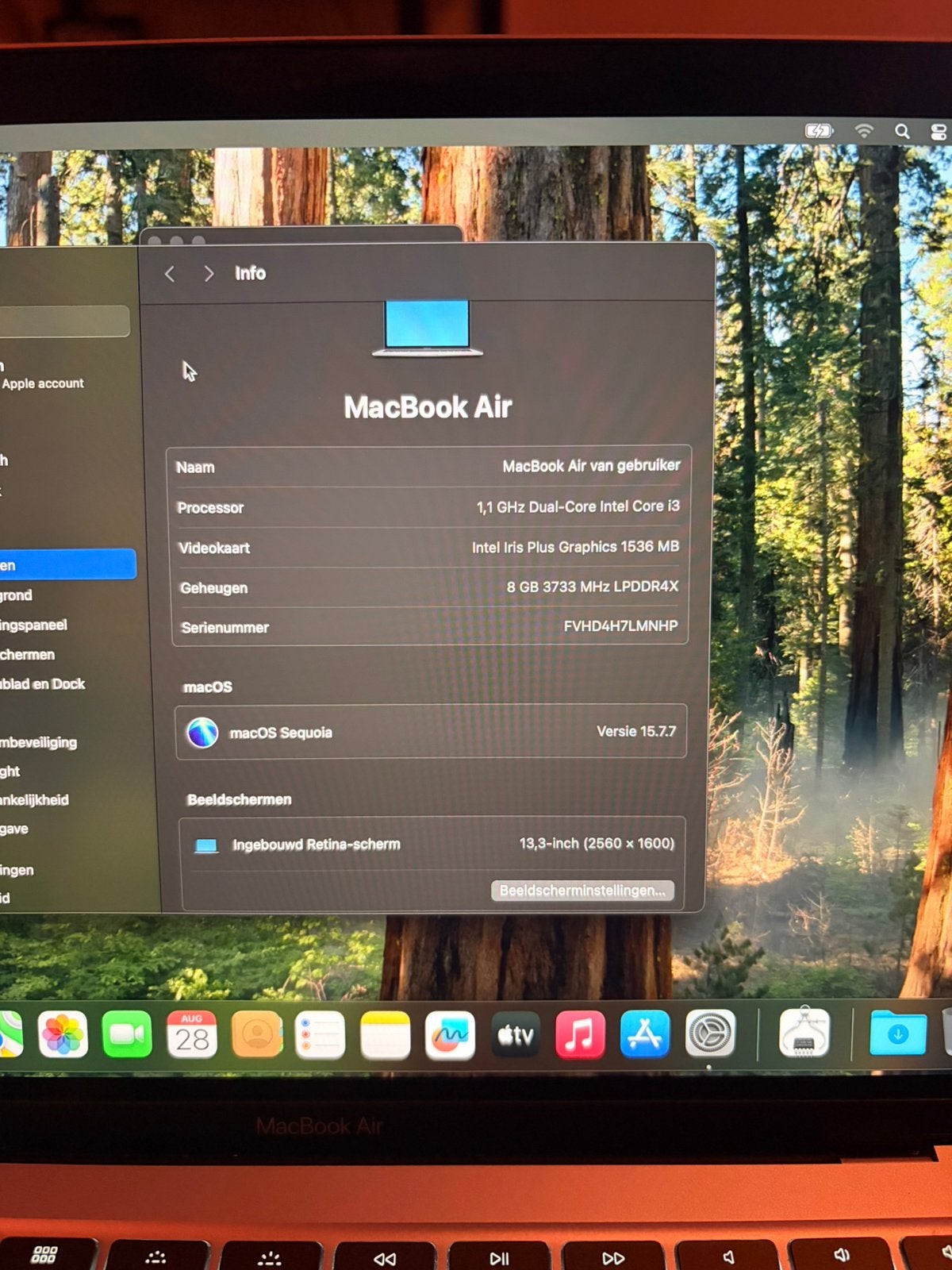Select sidebar item ending in 'gave'

coord(14,829)
